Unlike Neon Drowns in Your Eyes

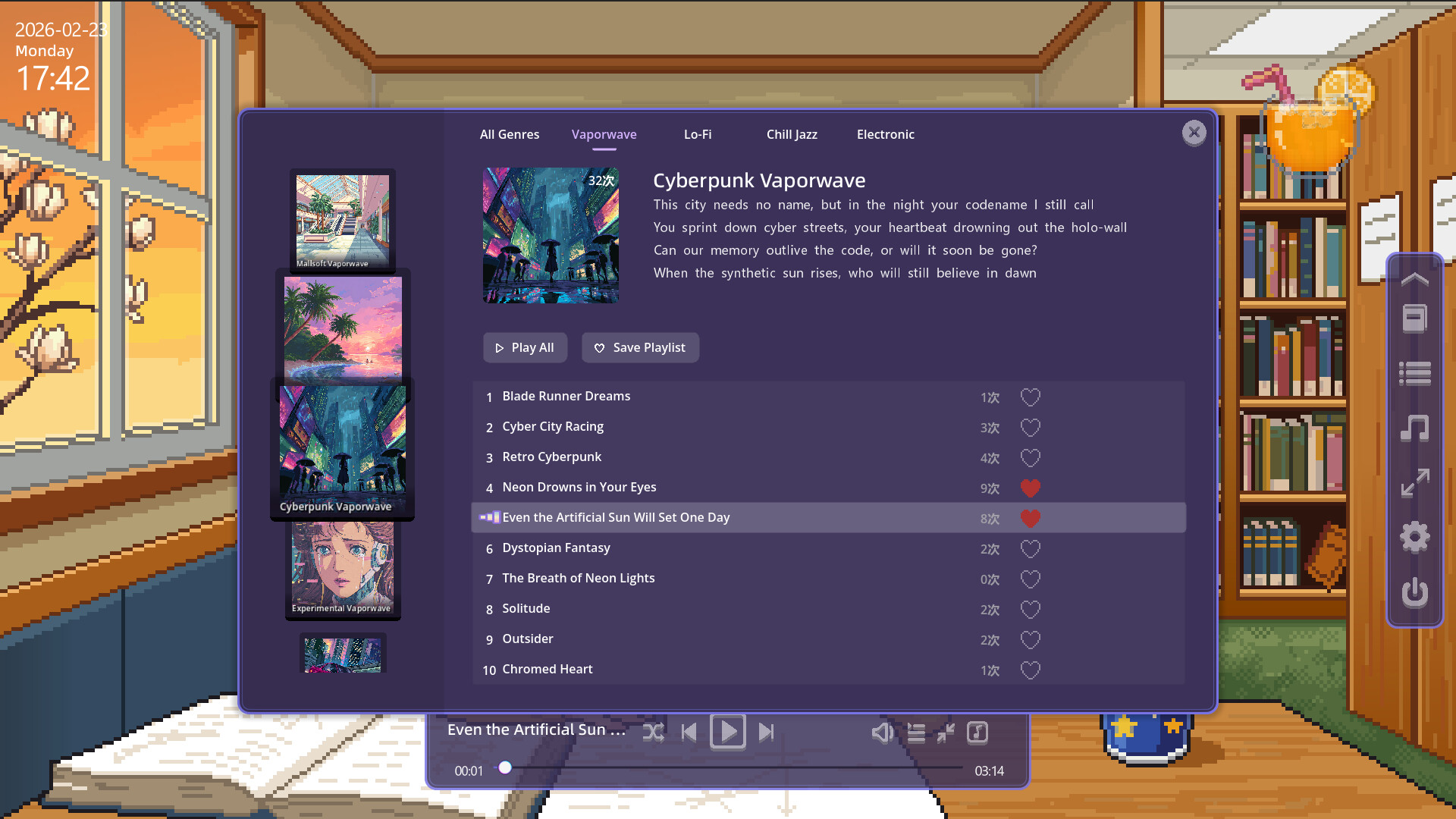[x=1030, y=488]
